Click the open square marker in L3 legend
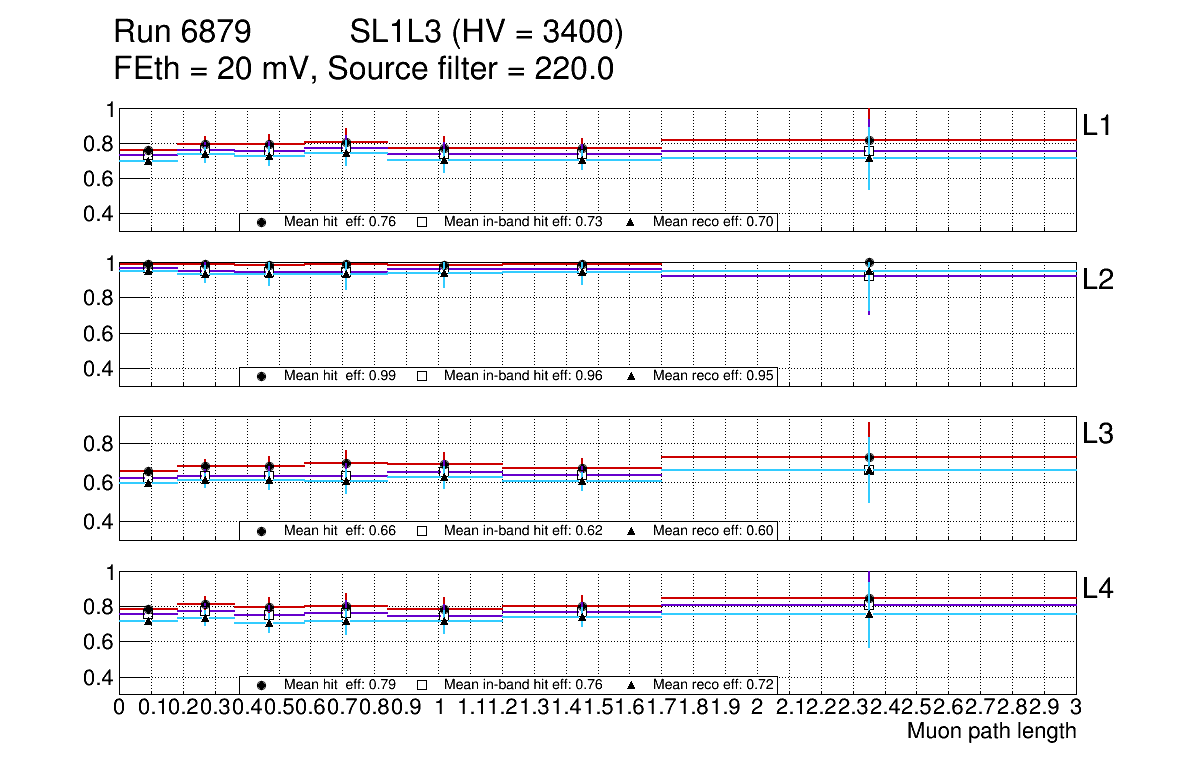This screenshot has width=1196, height=772. pos(422,531)
